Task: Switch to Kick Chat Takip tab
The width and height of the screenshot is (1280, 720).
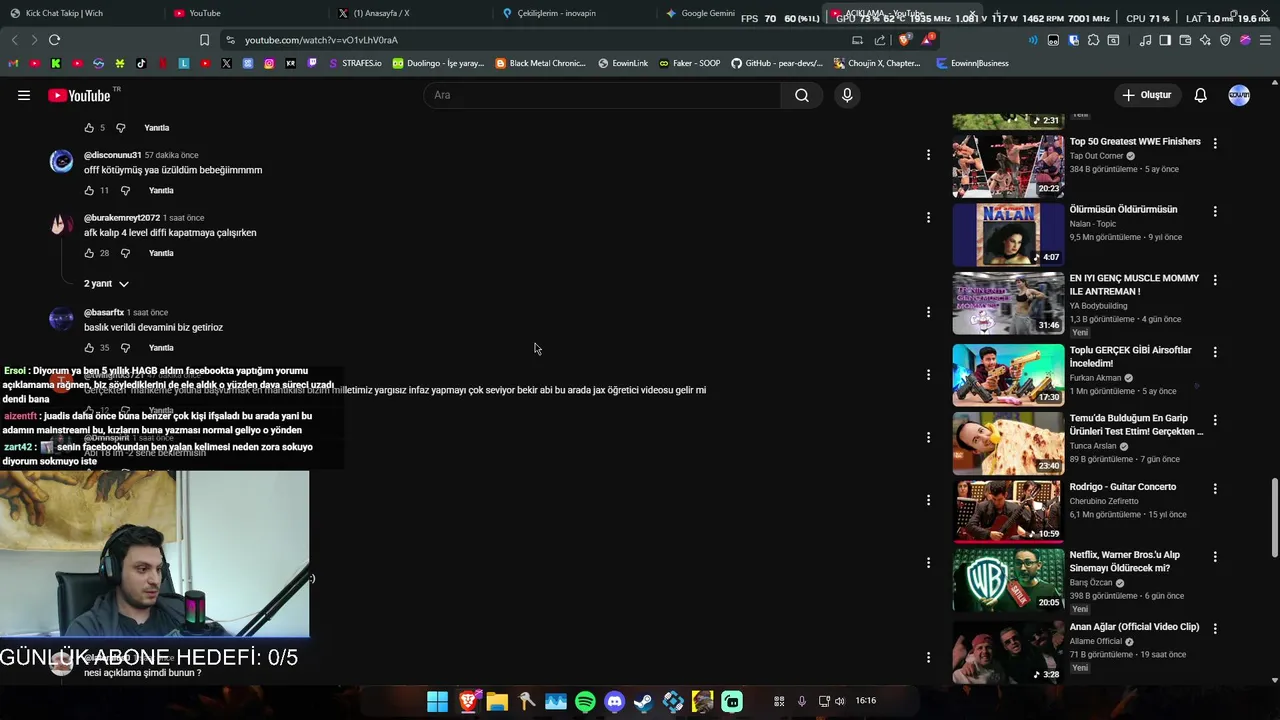Action: [80, 13]
